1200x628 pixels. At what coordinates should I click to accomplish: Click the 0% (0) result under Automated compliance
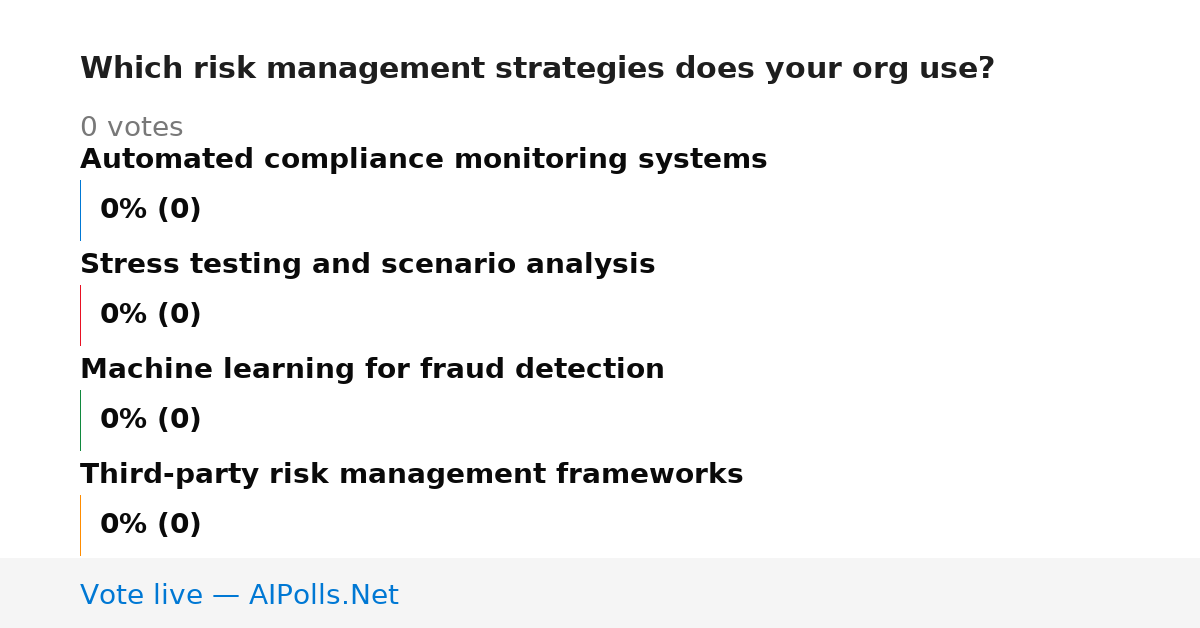click(x=150, y=210)
